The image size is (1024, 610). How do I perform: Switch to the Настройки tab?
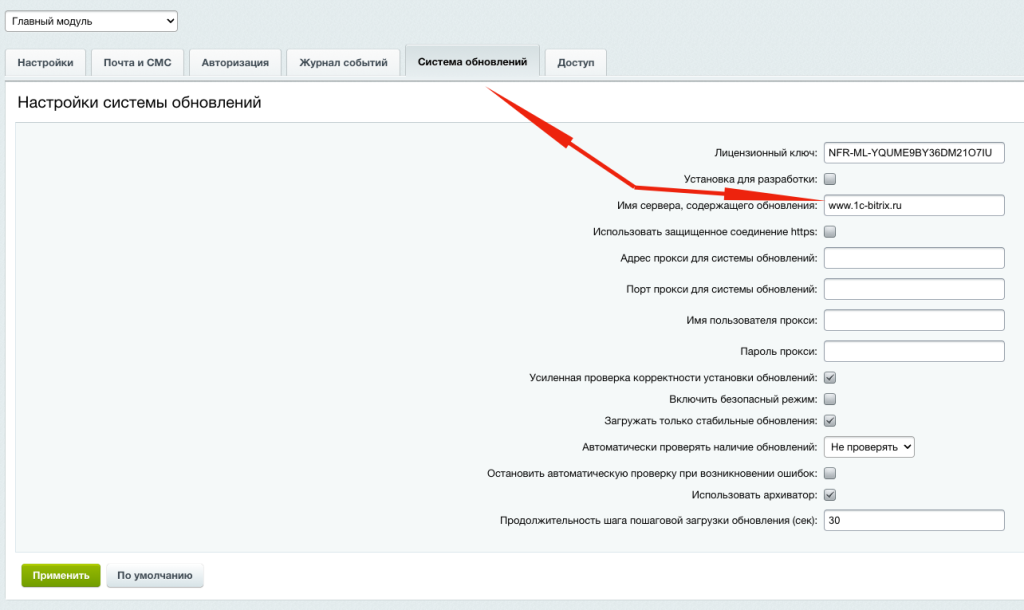tap(45, 62)
